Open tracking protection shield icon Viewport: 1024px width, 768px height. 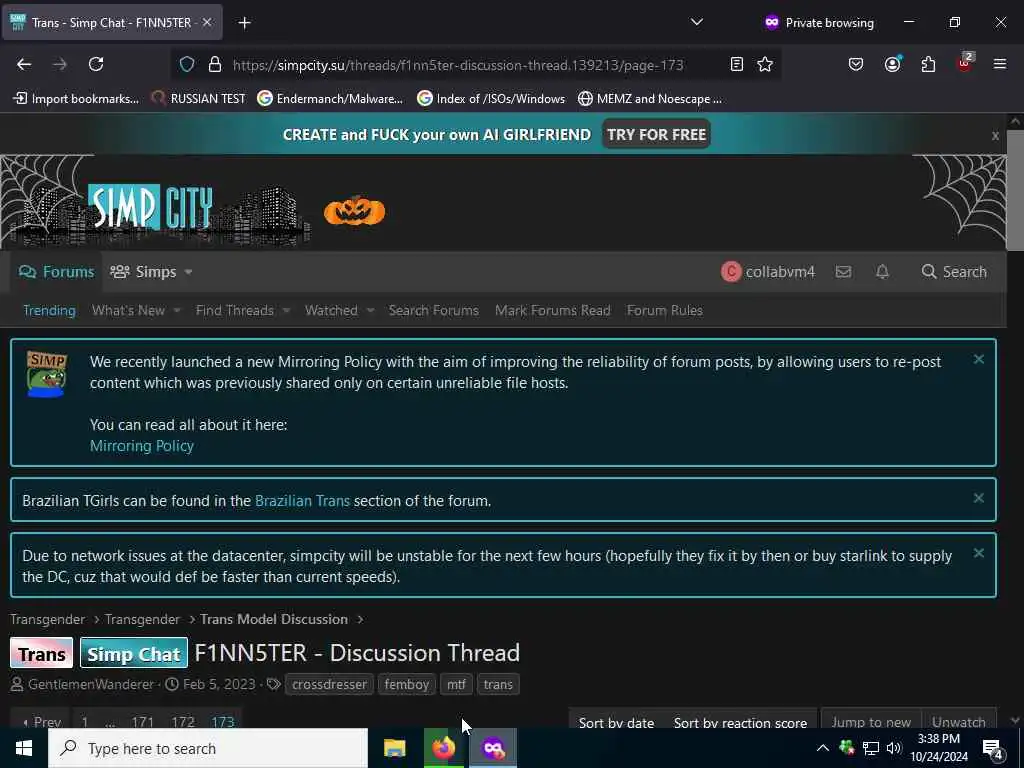pyautogui.click(x=187, y=65)
